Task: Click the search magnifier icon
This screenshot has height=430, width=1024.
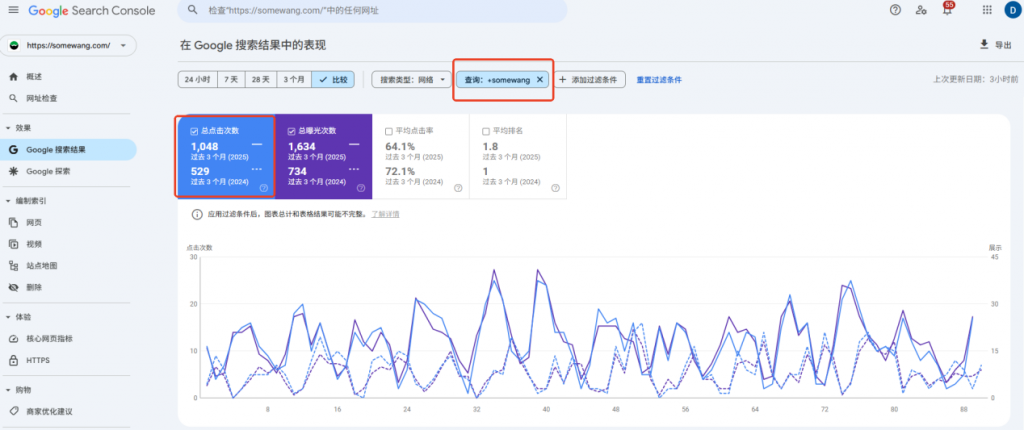Action: click(193, 10)
